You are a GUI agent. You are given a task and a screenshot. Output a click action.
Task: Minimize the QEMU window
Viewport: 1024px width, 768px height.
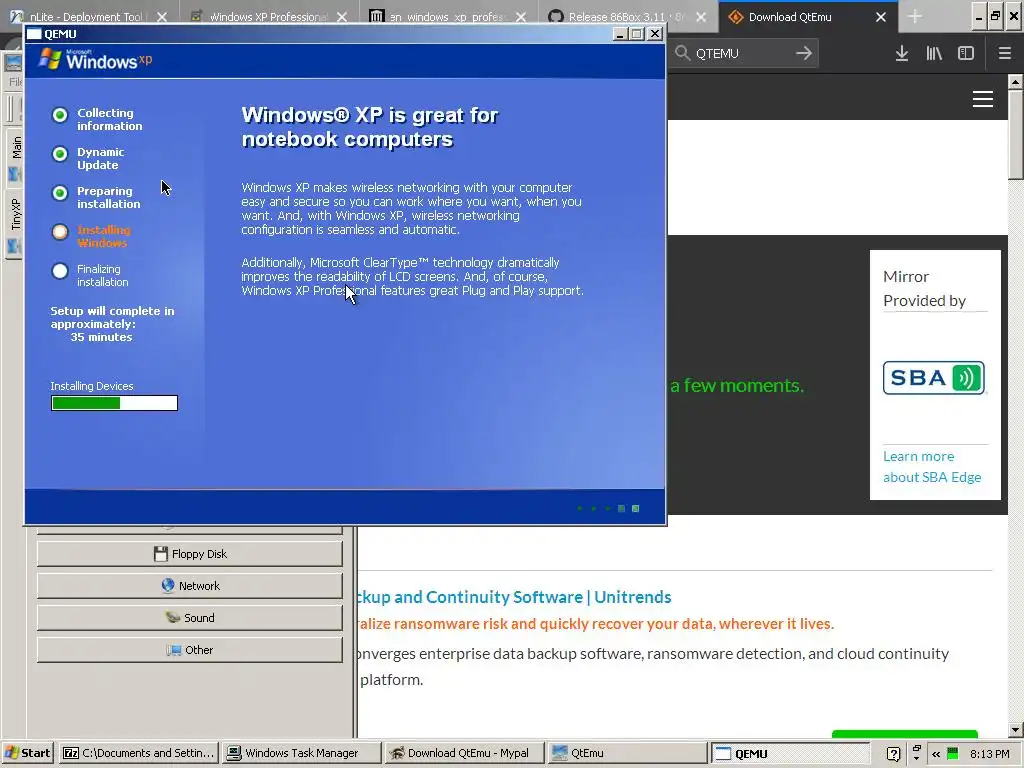(621, 34)
